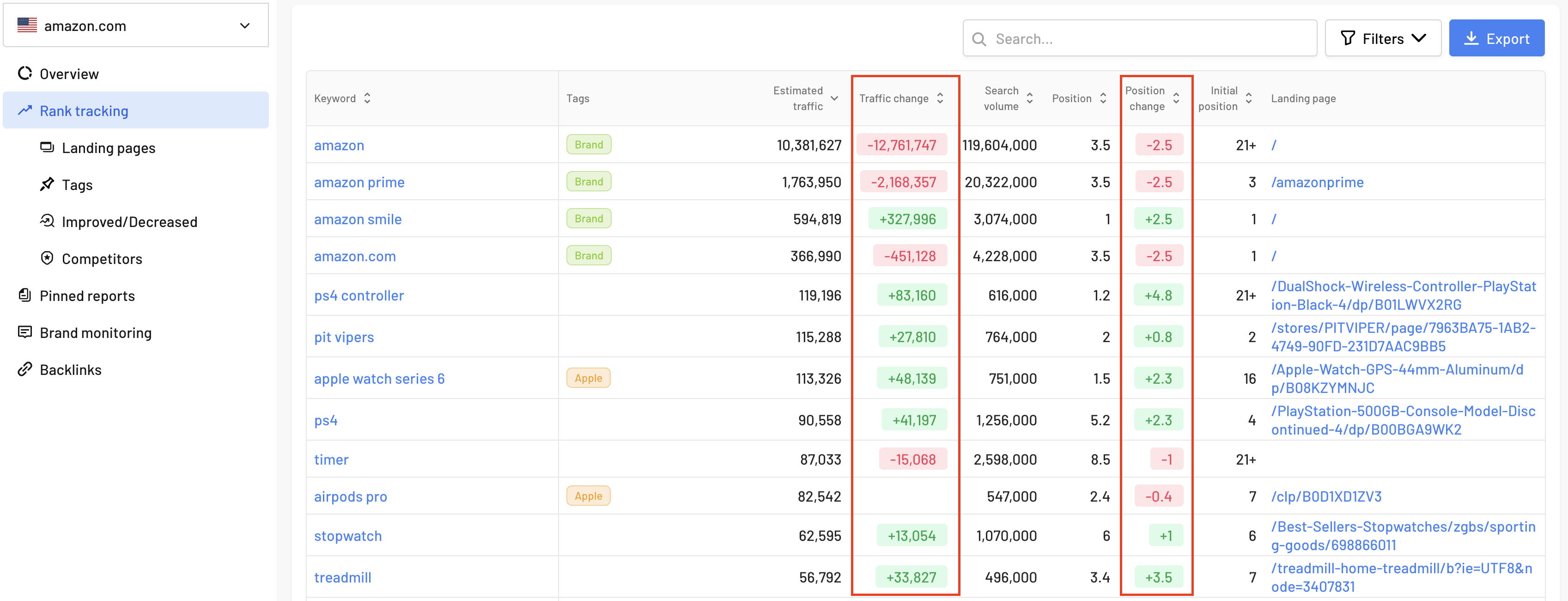Open the PITVIPER store landing page link

[x=1404, y=337]
